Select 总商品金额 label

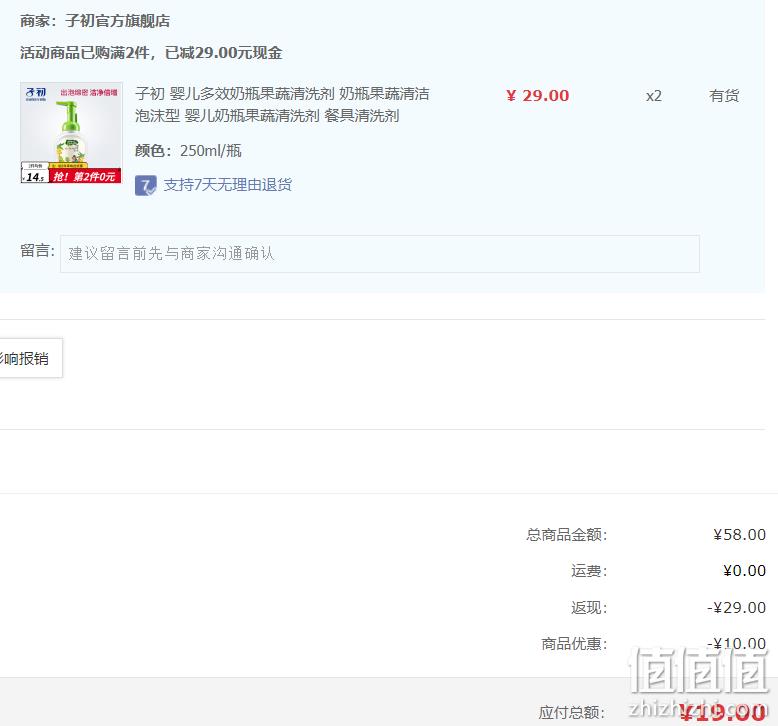pyautogui.click(x=567, y=534)
